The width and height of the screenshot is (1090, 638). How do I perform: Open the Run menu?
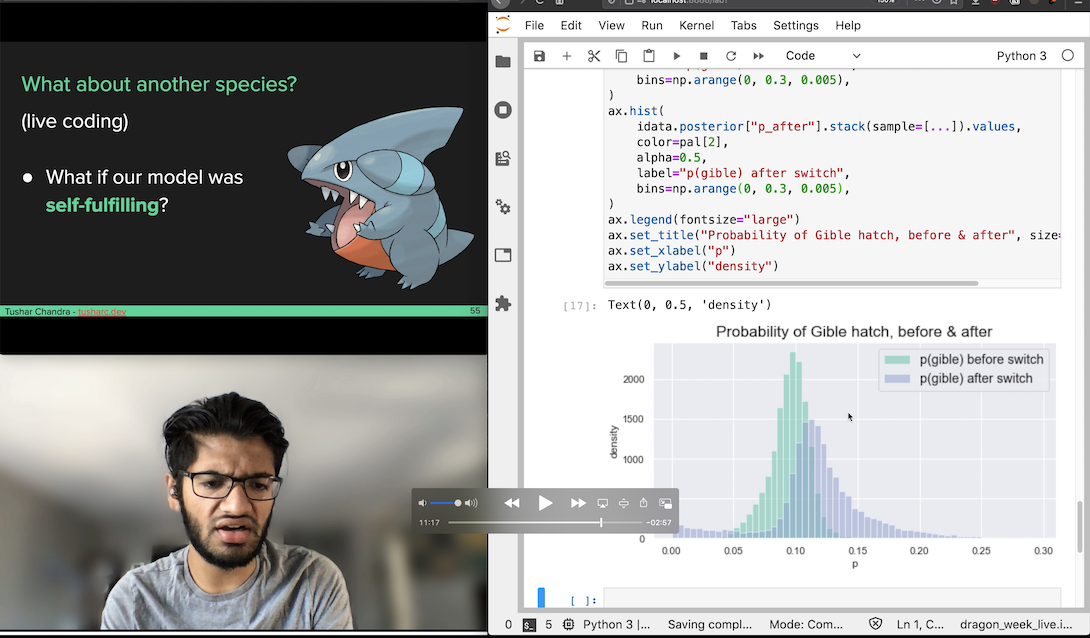click(651, 25)
